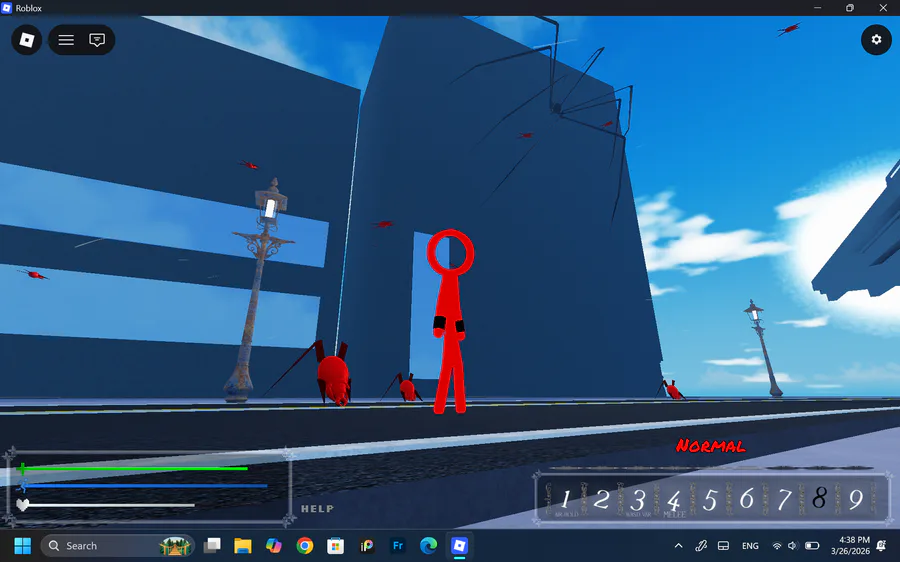Click the Roblox title bar app icon
This screenshot has height=562, width=900.
[x=6, y=8]
